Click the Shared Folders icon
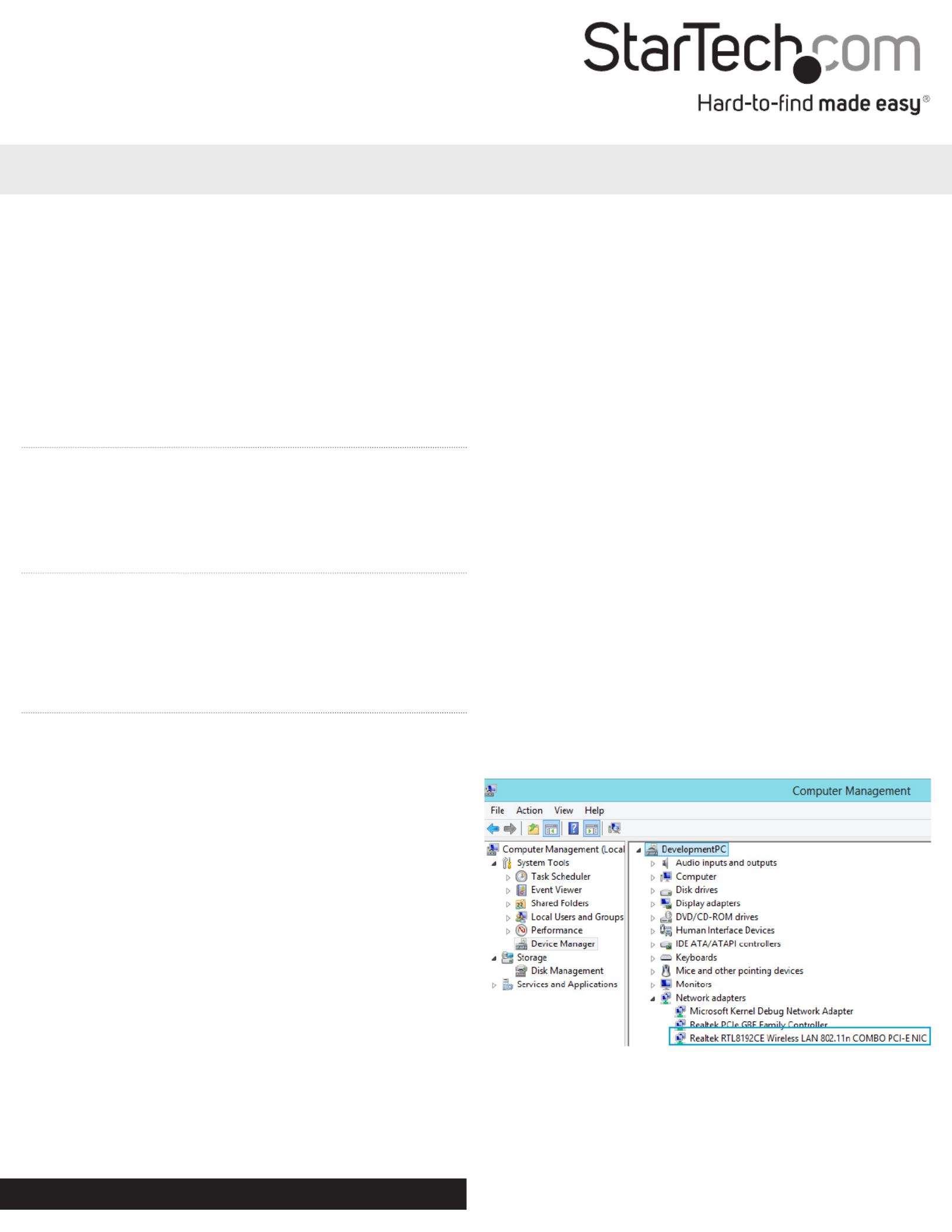Viewport: 952px width, 1232px height. (x=521, y=903)
